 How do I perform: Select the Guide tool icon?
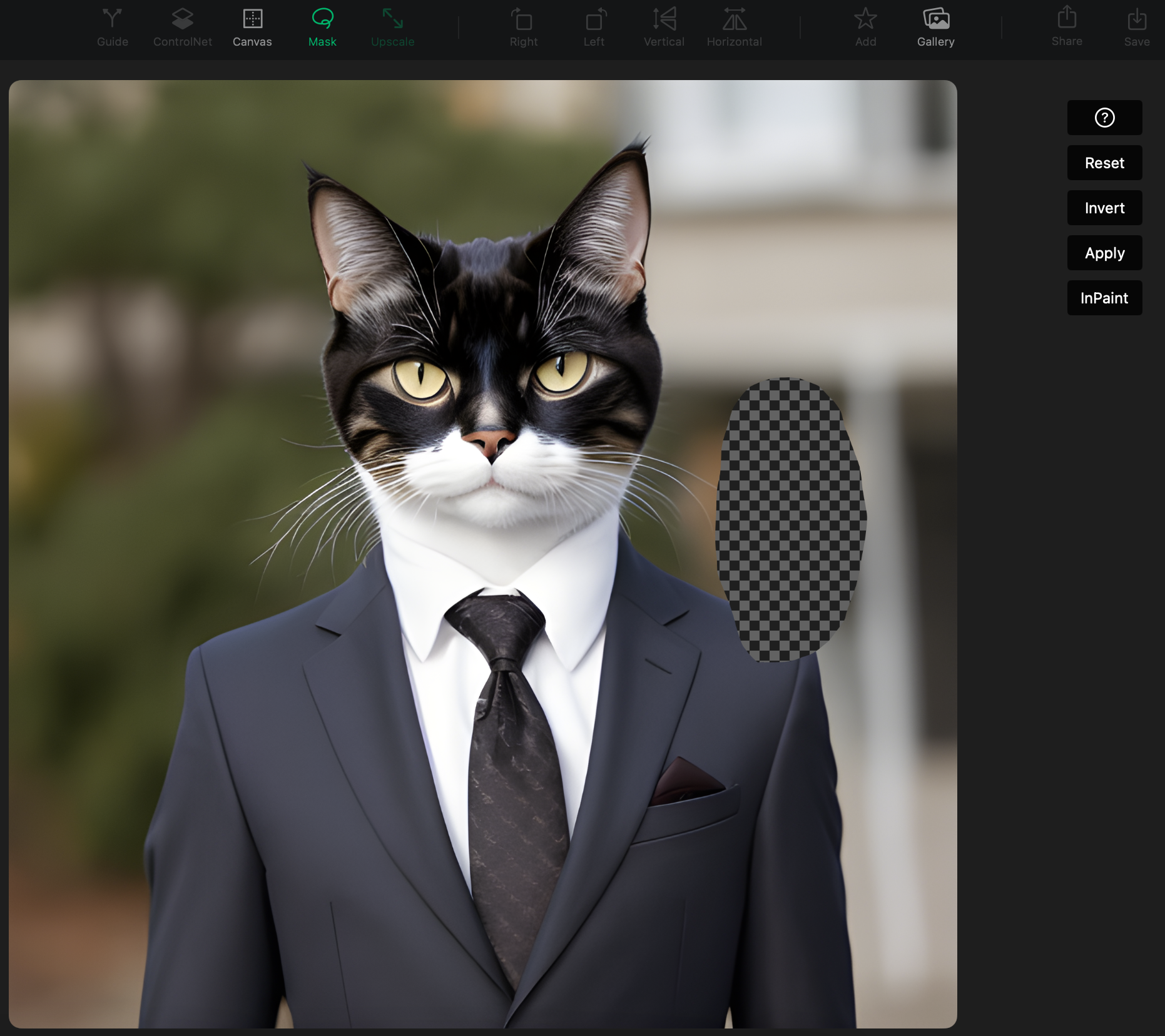pos(113,19)
